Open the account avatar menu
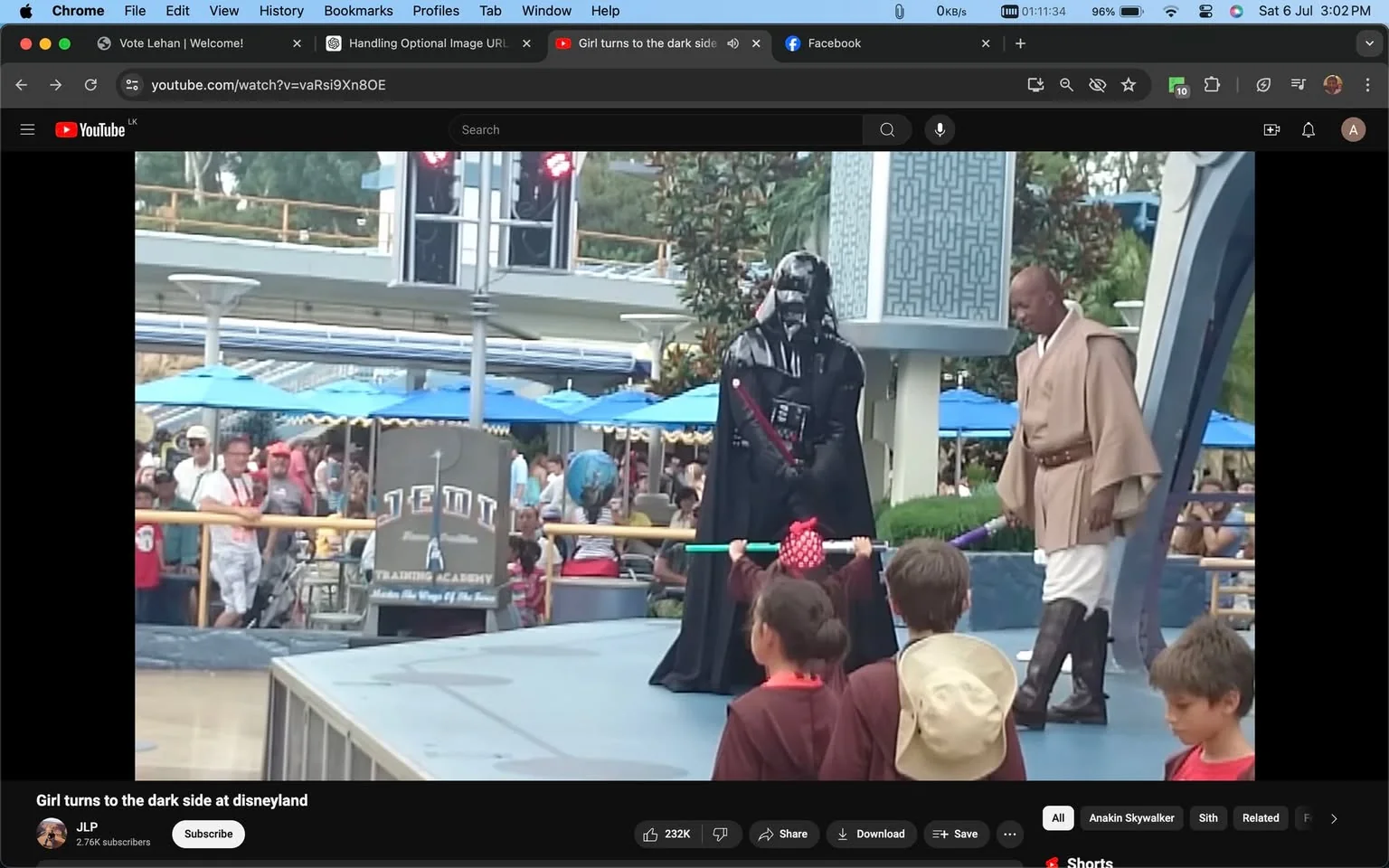Viewport: 1389px width, 868px height. 1353,129
